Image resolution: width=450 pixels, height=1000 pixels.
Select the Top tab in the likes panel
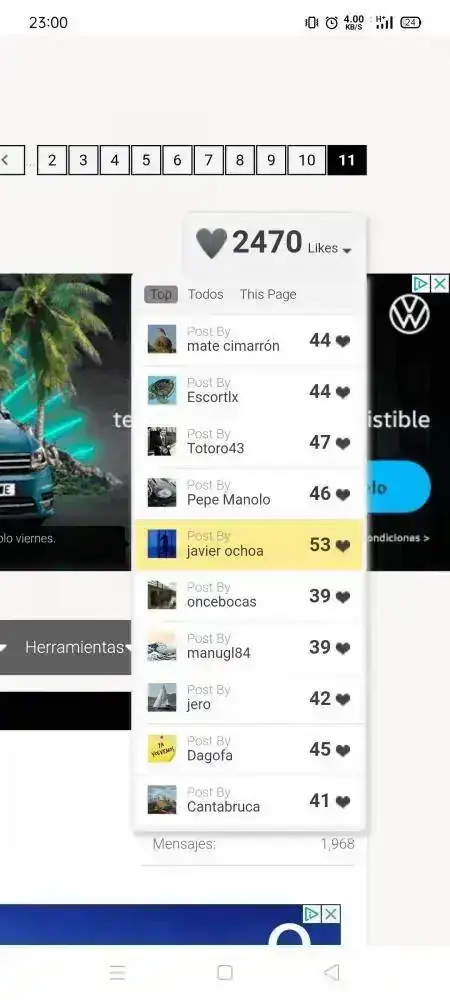(161, 294)
